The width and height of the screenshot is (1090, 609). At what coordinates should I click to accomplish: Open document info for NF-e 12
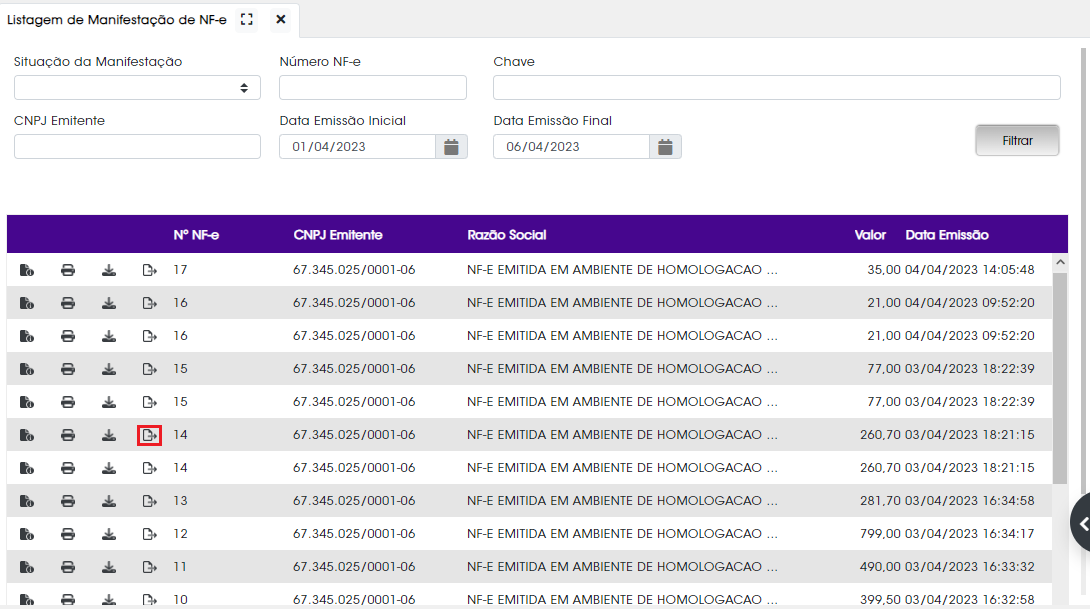26,534
